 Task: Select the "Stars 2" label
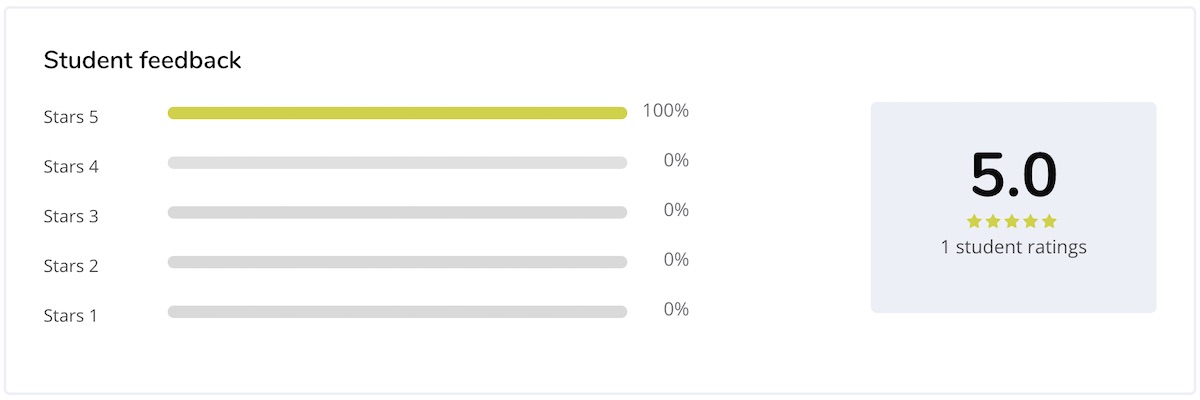(x=71, y=266)
